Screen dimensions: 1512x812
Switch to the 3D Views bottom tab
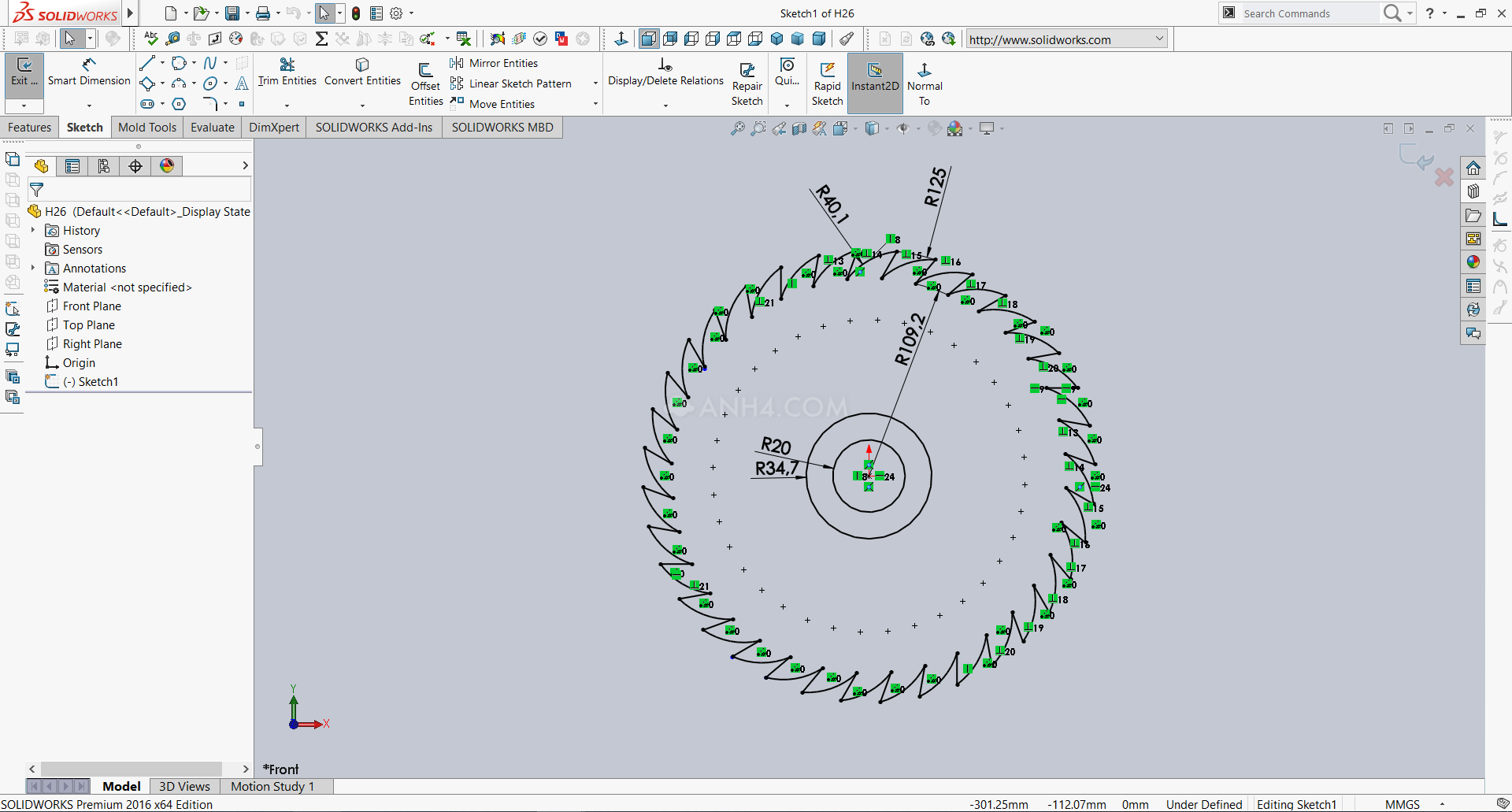pos(184,786)
